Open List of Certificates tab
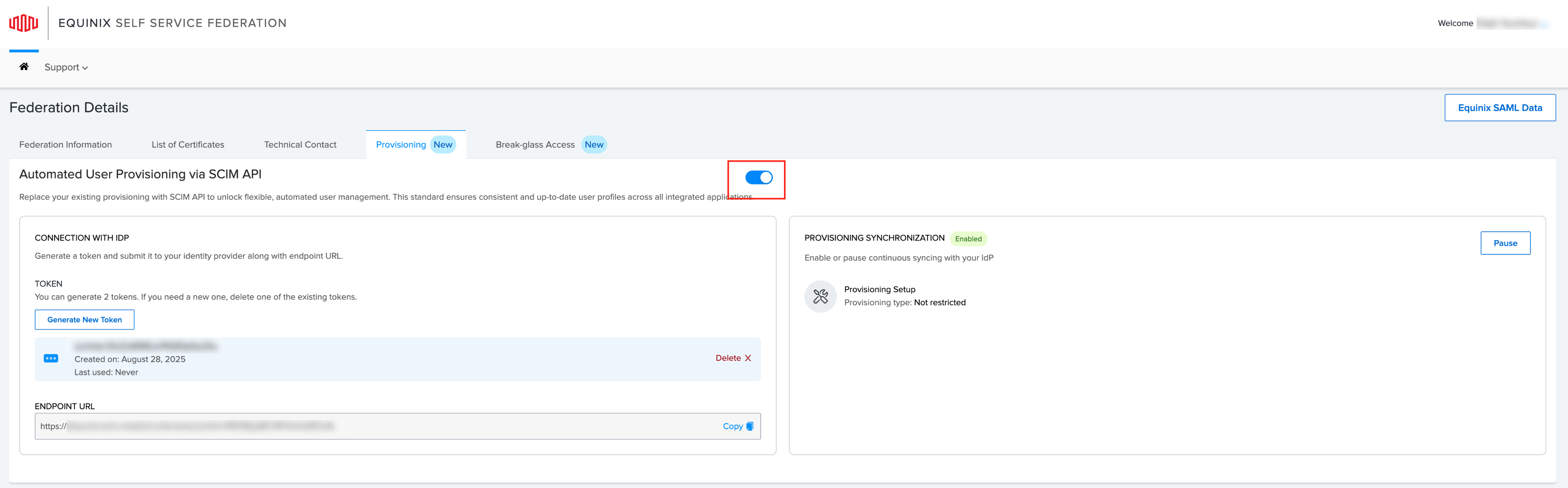The width and height of the screenshot is (1568, 488). [188, 145]
